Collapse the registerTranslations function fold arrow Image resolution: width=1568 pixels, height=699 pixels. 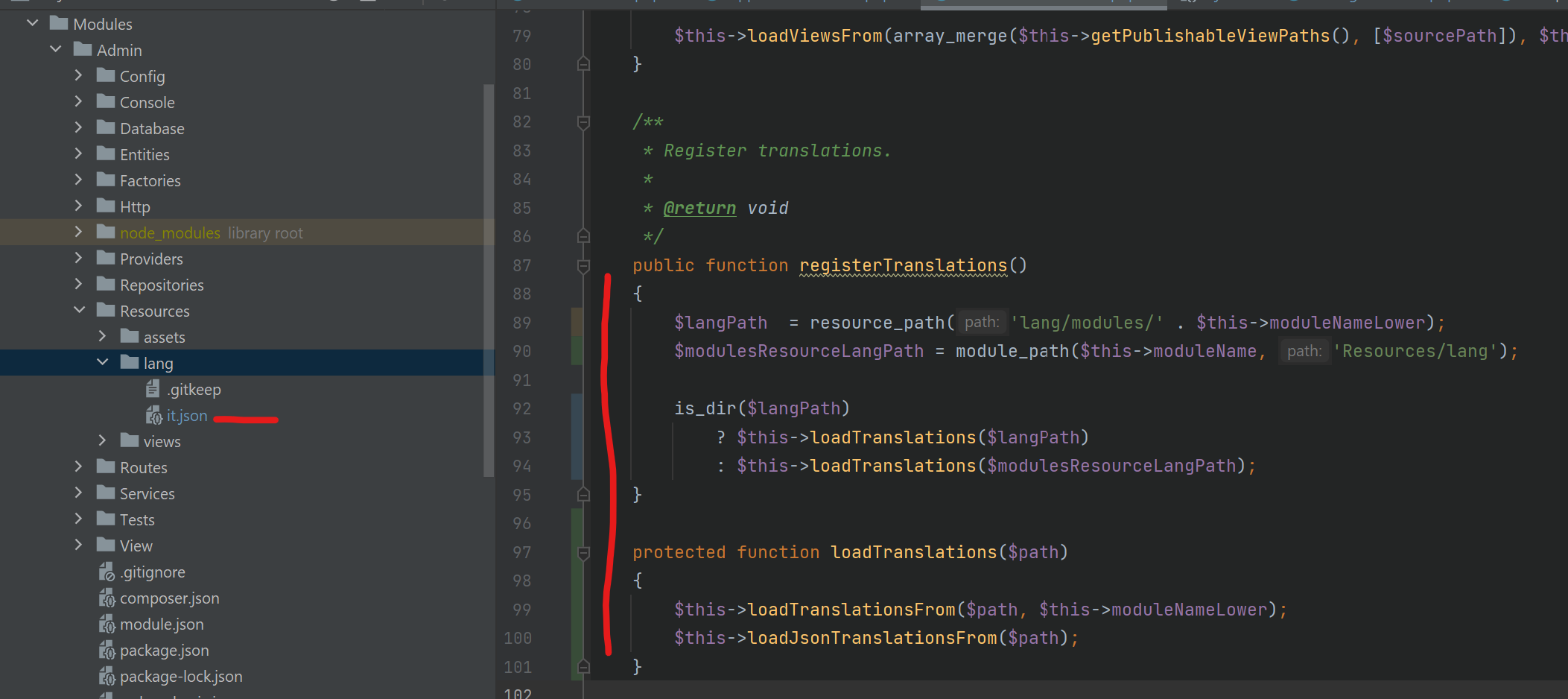tap(583, 265)
